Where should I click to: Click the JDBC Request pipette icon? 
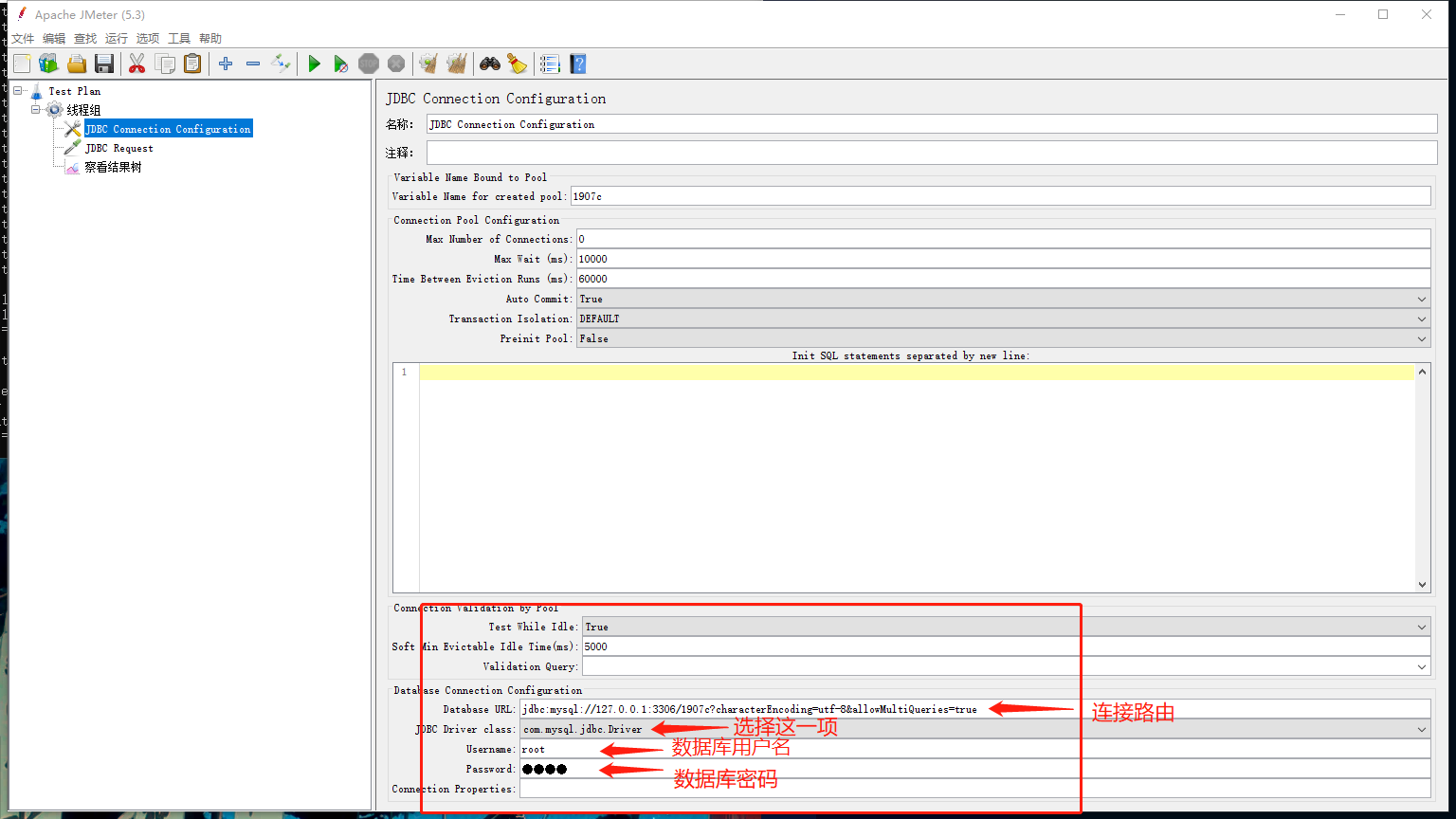tap(73, 148)
